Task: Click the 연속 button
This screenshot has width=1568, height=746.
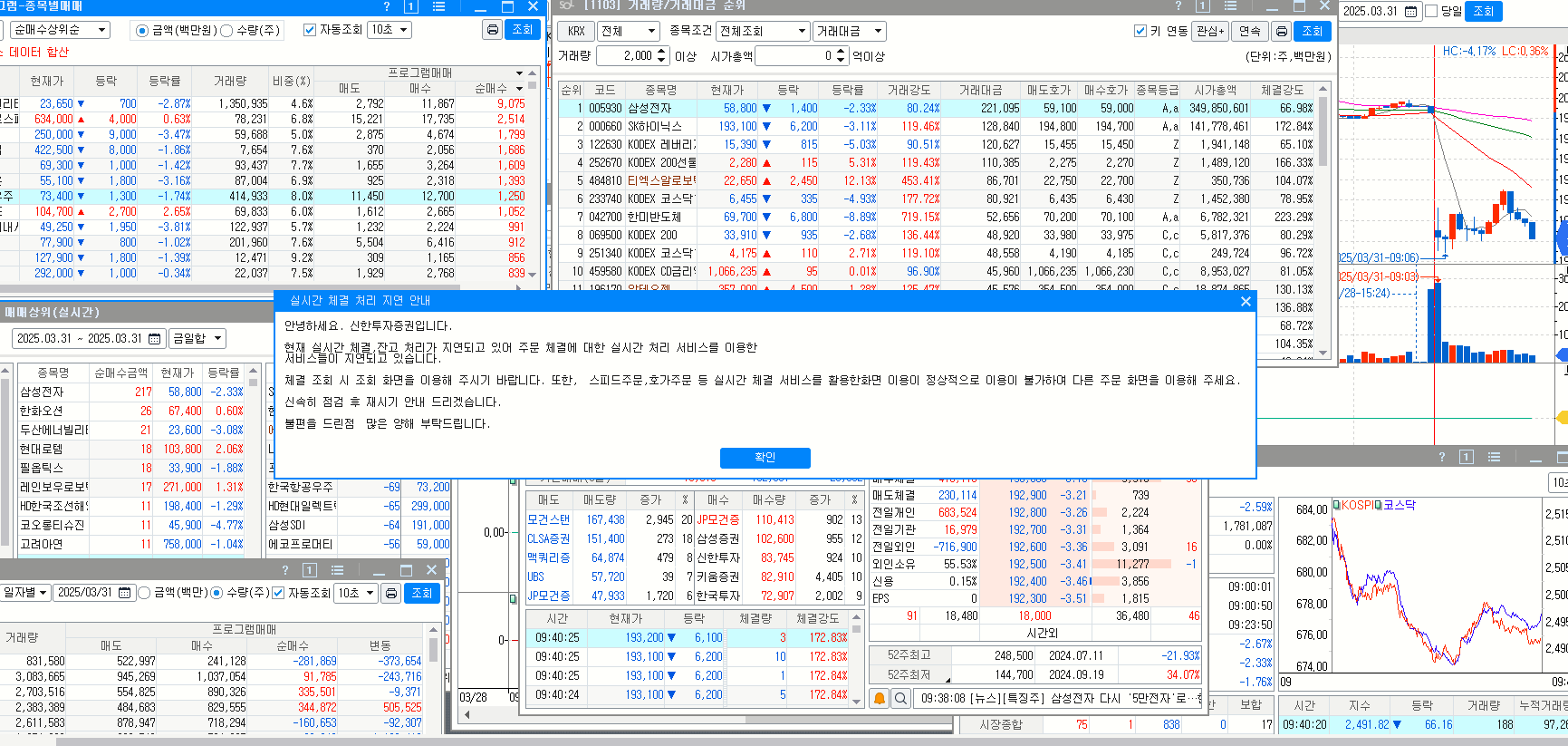Action: (1250, 31)
